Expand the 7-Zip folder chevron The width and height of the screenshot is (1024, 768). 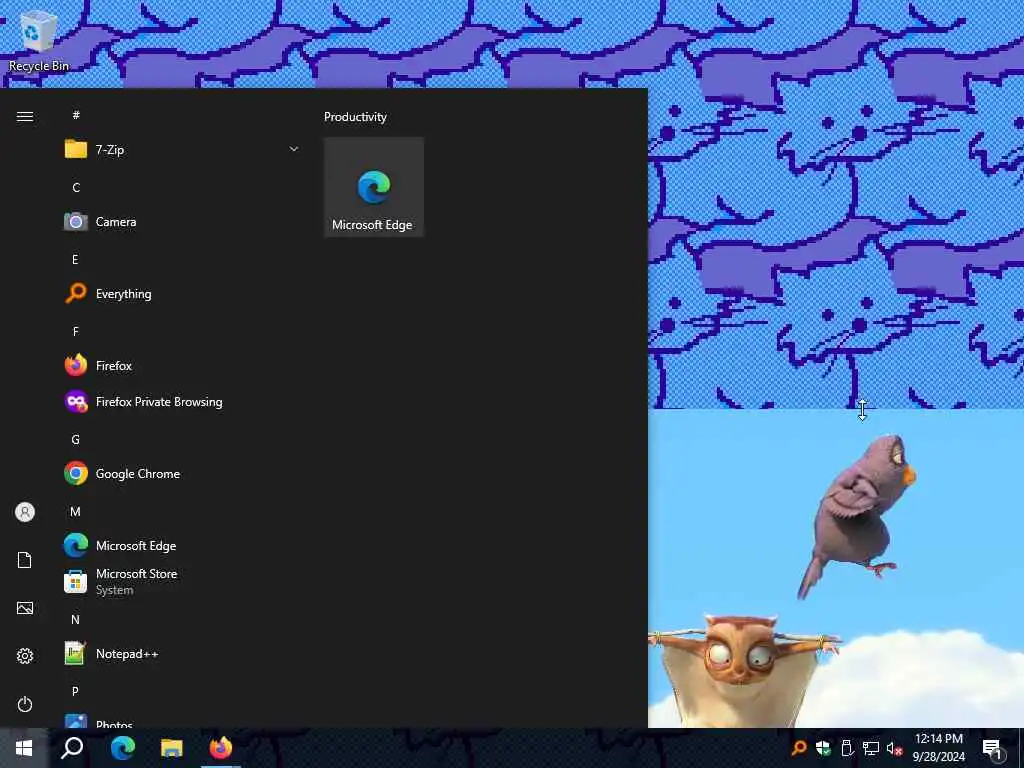pos(294,150)
